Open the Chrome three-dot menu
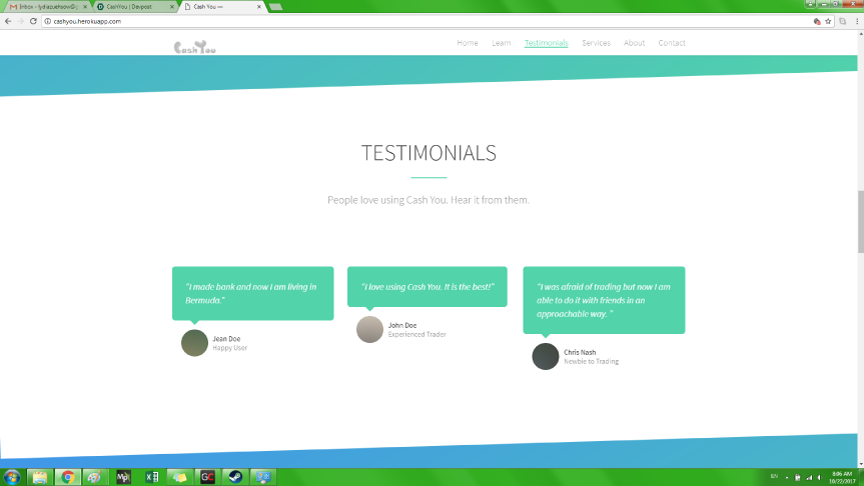 (857, 21)
